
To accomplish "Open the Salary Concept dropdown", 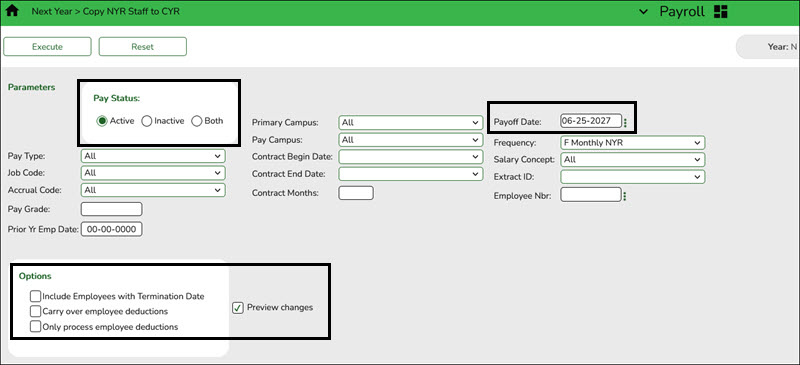I will tap(633, 160).
